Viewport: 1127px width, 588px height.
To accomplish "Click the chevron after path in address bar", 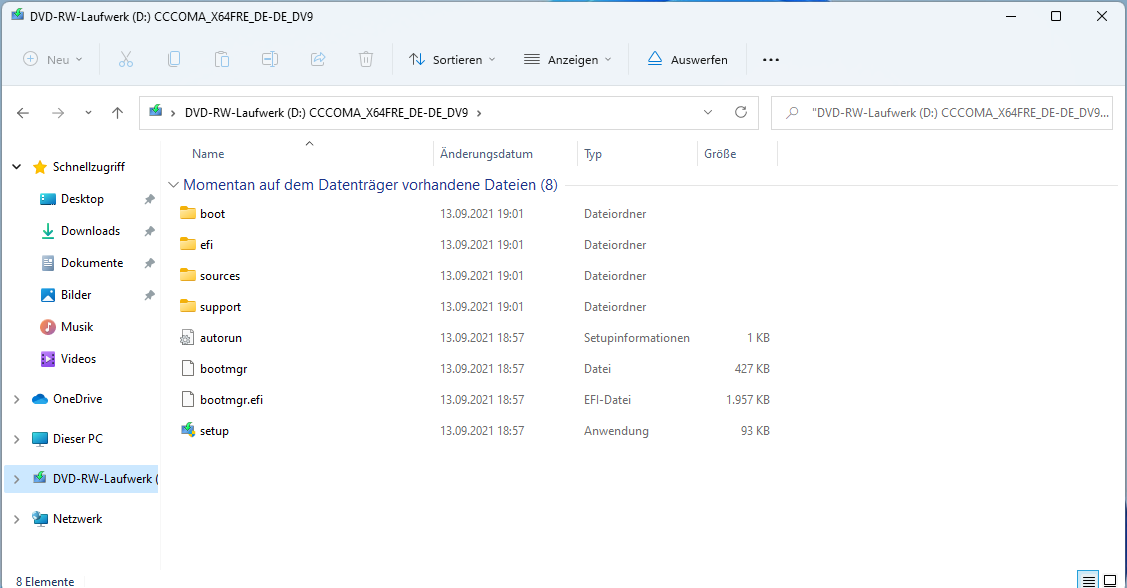I will pyautogui.click(x=479, y=113).
